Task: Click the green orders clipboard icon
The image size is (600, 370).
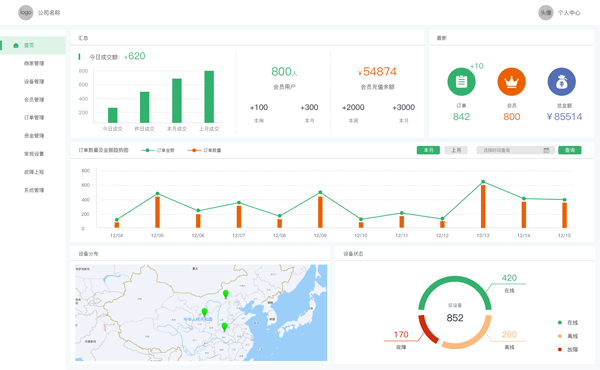Action: 461,81
